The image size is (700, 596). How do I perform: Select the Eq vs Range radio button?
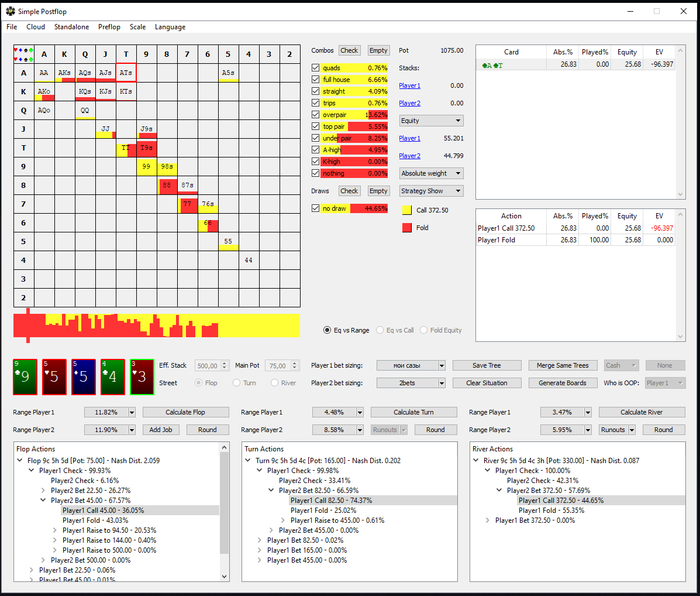(x=328, y=330)
